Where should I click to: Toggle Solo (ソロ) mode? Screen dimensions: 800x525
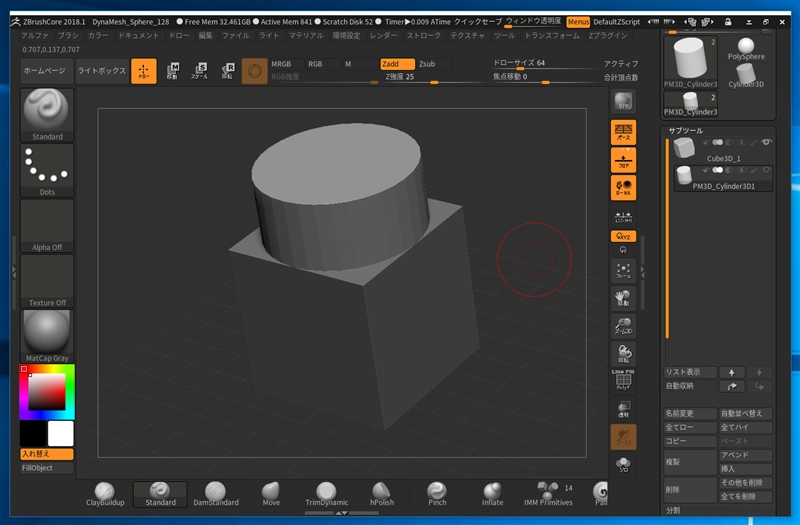pos(623,464)
